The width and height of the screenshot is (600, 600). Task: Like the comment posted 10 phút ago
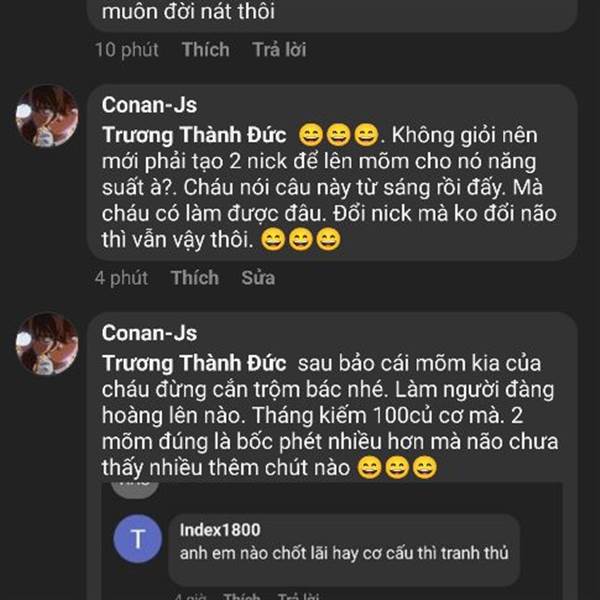click(x=205, y=49)
